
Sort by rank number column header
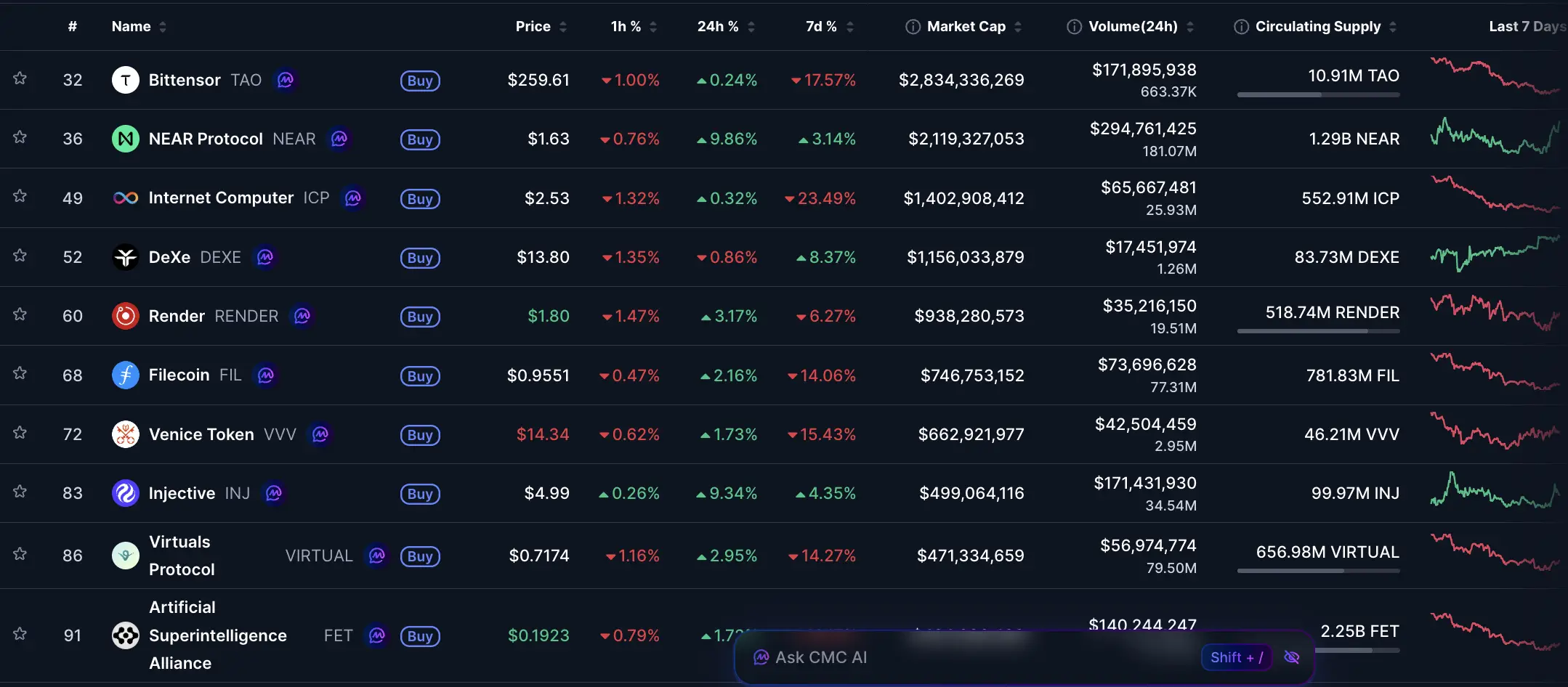click(x=73, y=27)
